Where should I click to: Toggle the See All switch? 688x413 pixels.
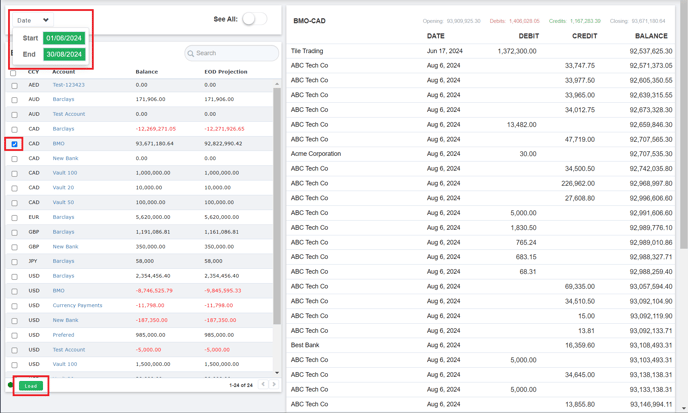[253, 19]
